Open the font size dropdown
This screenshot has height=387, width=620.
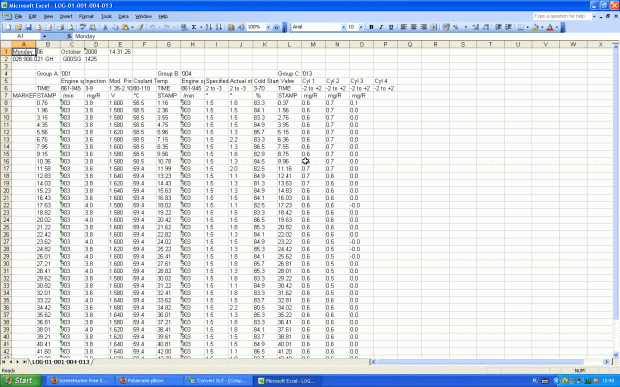(x=361, y=27)
